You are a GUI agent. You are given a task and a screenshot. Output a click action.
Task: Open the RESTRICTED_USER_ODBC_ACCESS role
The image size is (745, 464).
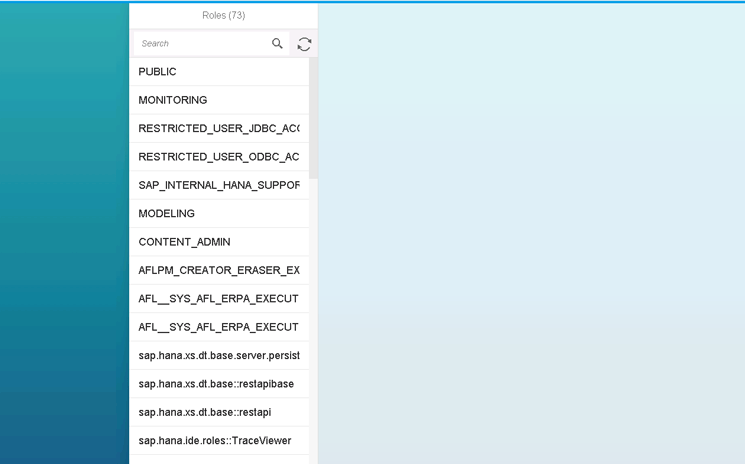click(x=218, y=157)
